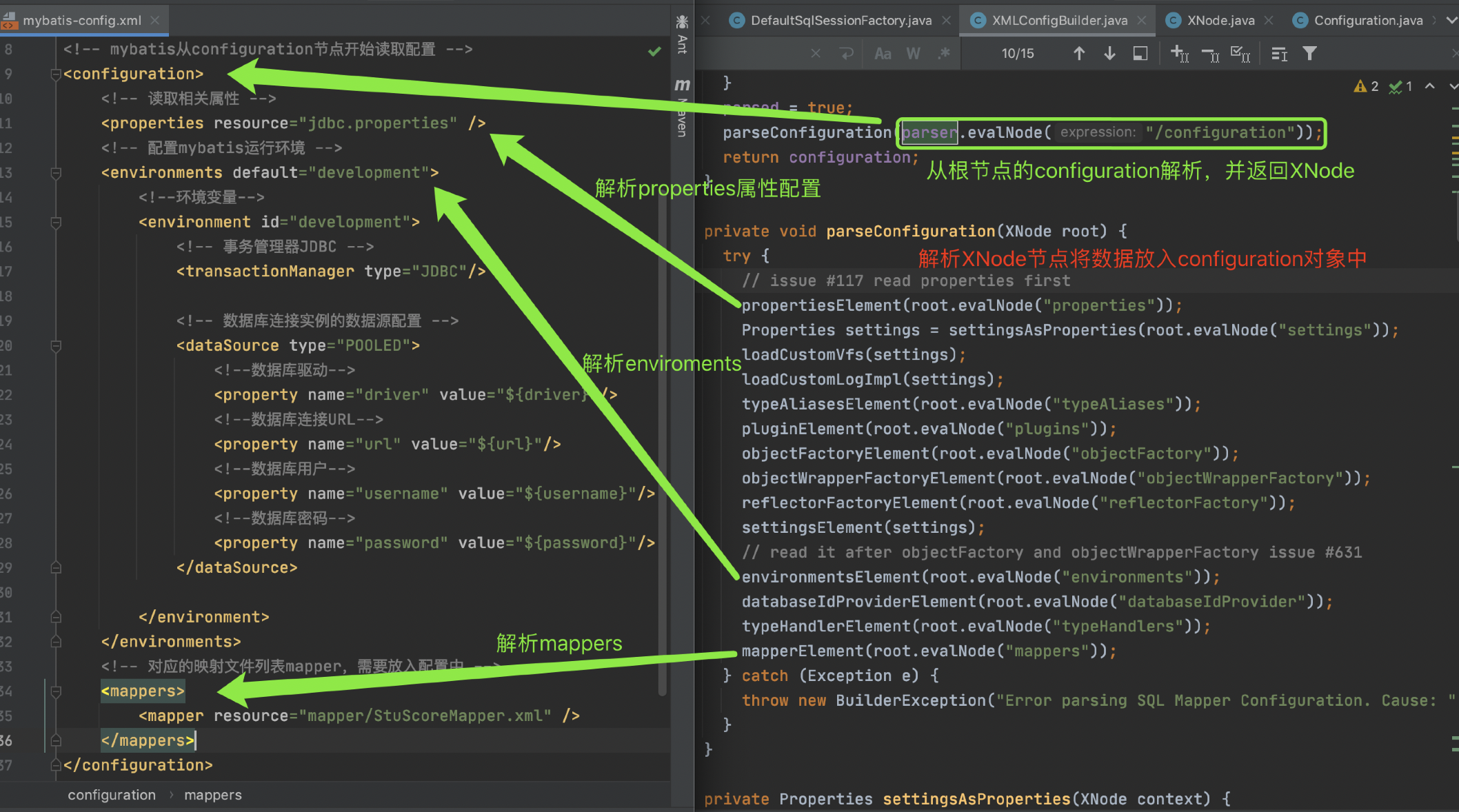Switch to DefaultSqlSessionFactory.java tab
The width and height of the screenshot is (1459, 812).
(x=841, y=21)
